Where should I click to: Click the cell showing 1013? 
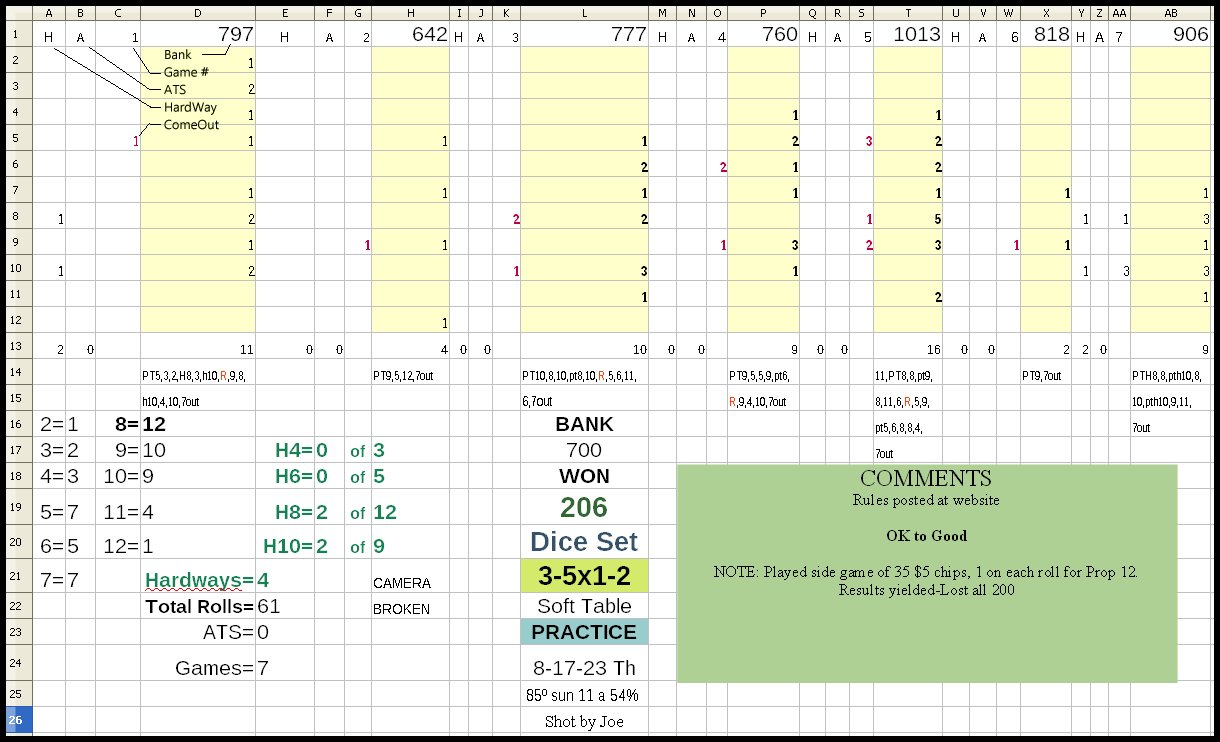click(908, 34)
